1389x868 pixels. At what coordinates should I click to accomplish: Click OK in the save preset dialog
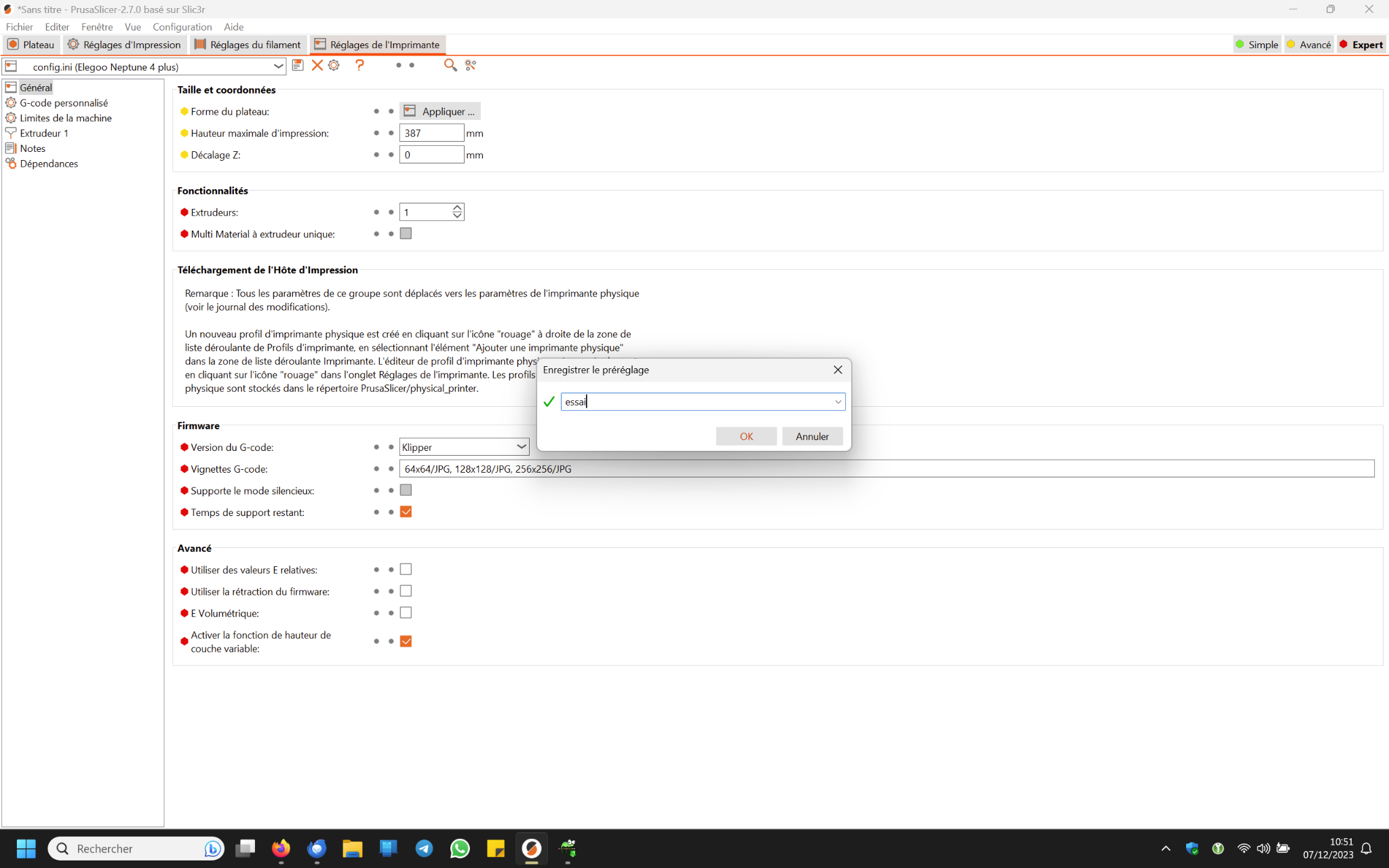click(746, 436)
